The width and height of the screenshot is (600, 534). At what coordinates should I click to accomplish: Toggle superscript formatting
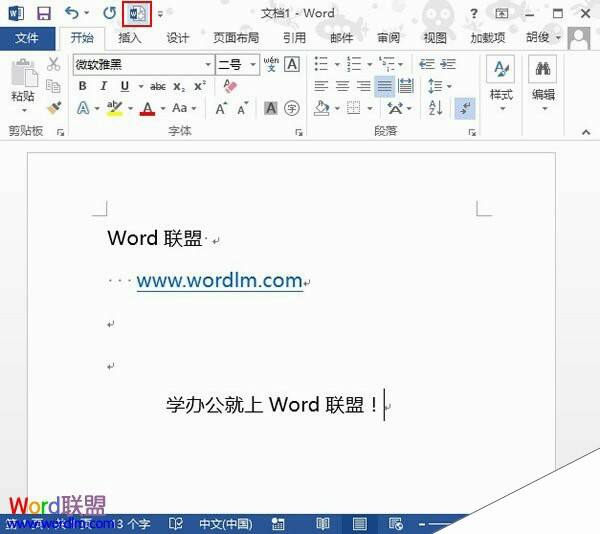200,86
